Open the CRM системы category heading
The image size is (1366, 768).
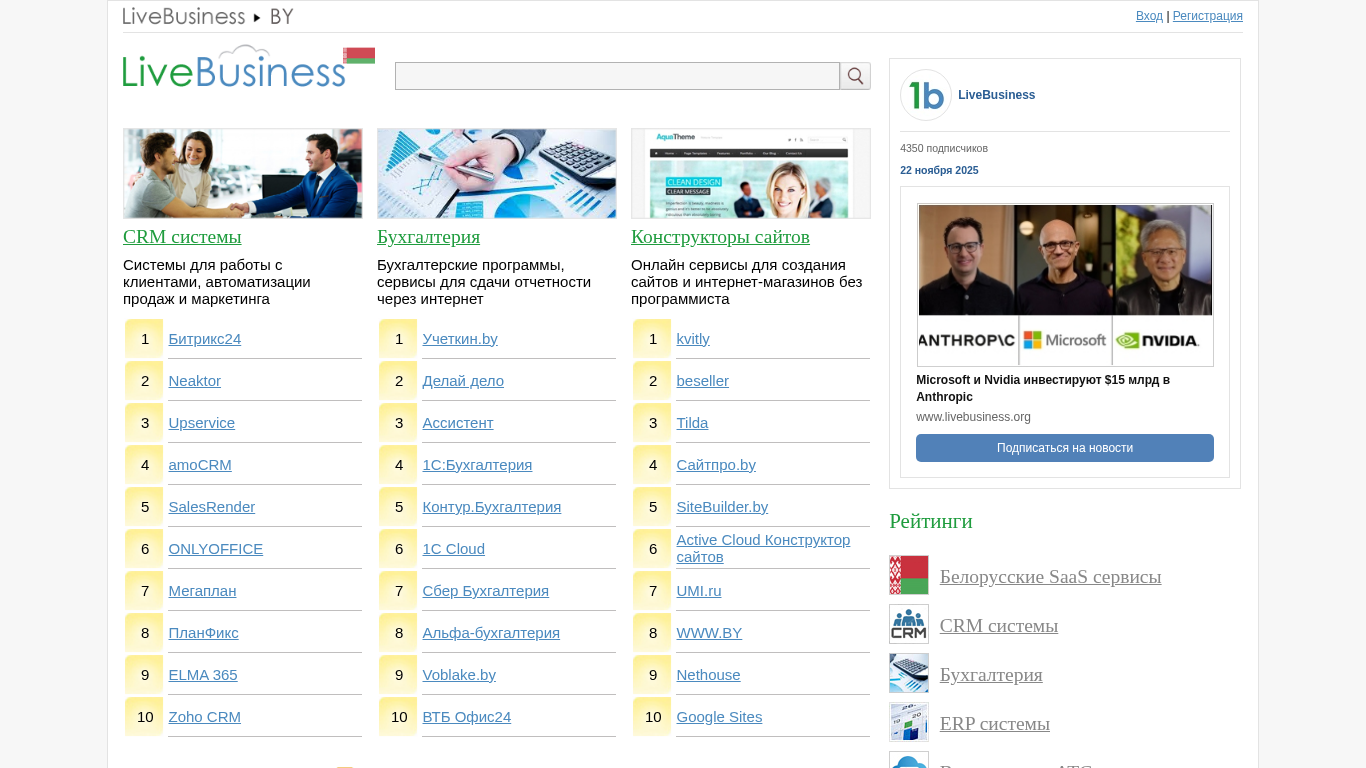coord(182,237)
